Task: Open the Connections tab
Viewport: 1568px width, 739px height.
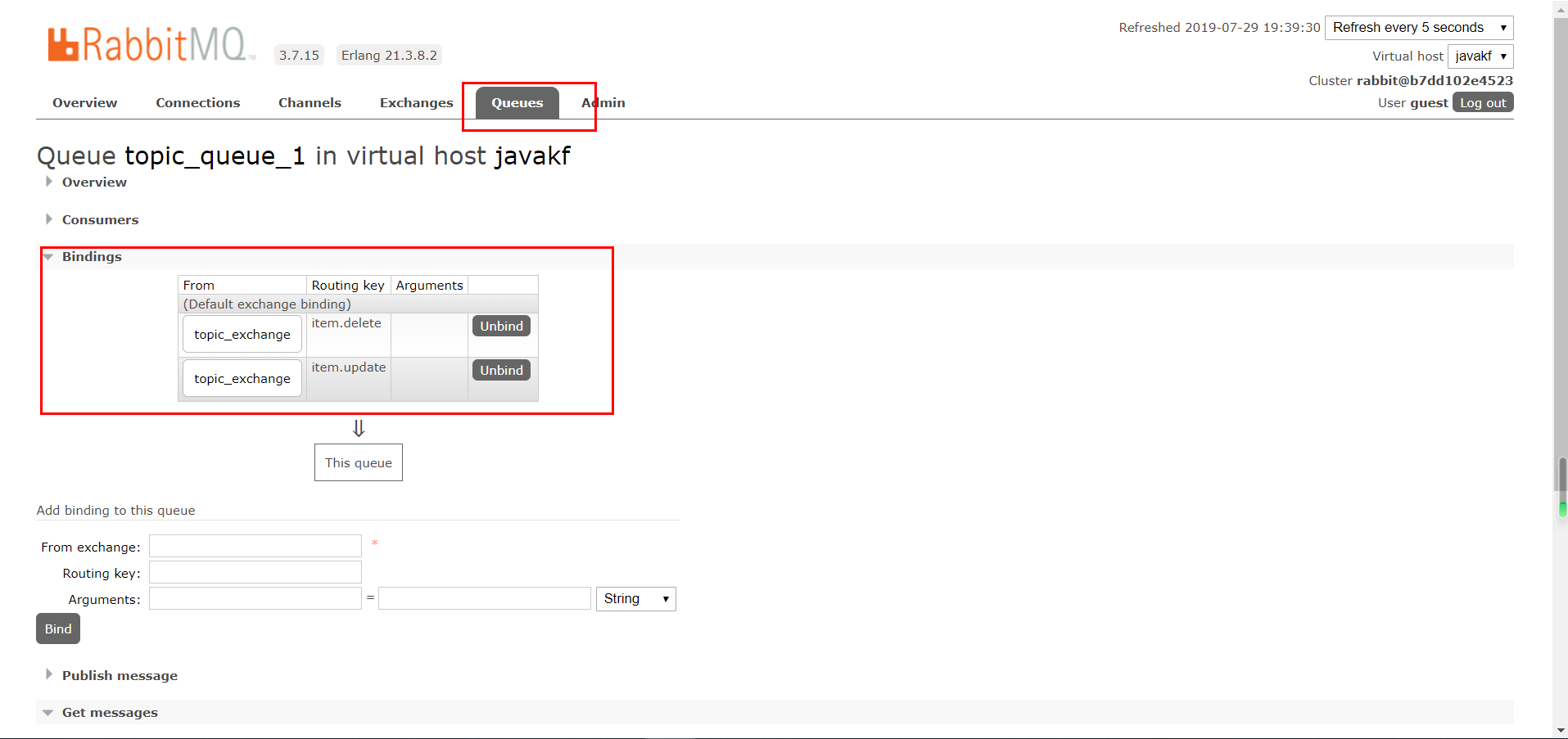Action: [x=198, y=102]
